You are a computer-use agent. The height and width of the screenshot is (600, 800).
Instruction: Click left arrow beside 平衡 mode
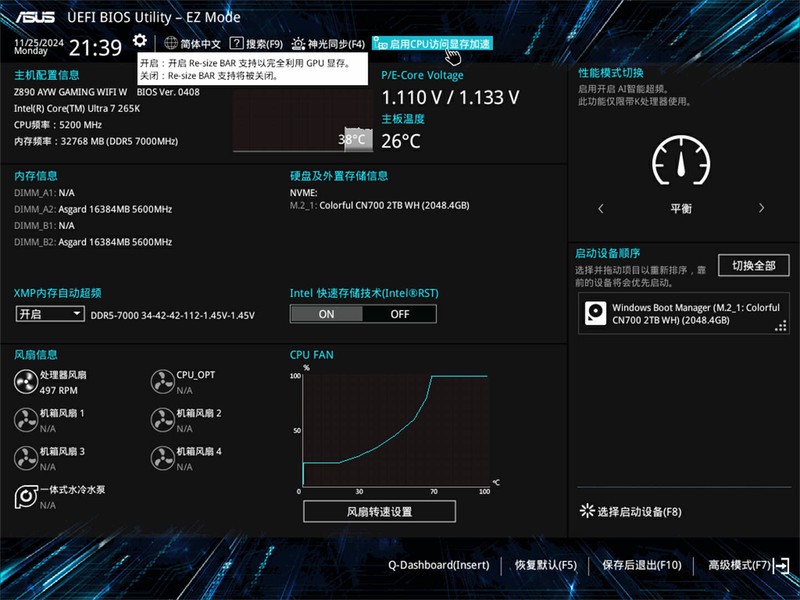pyautogui.click(x=602, y=209)
